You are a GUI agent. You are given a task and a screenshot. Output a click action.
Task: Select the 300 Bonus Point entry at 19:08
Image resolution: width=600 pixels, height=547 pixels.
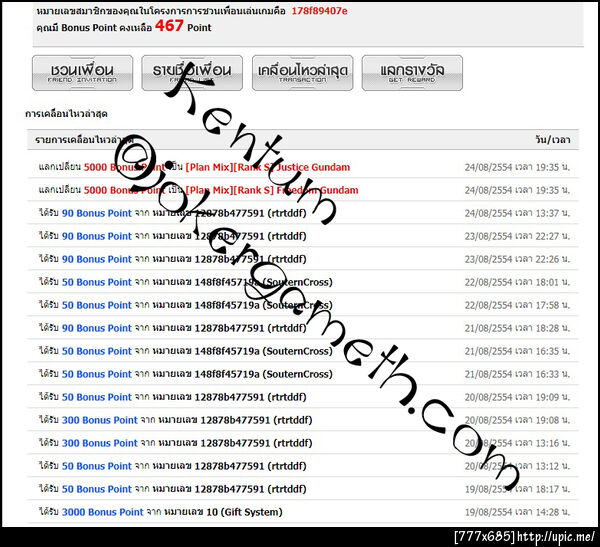303,420
